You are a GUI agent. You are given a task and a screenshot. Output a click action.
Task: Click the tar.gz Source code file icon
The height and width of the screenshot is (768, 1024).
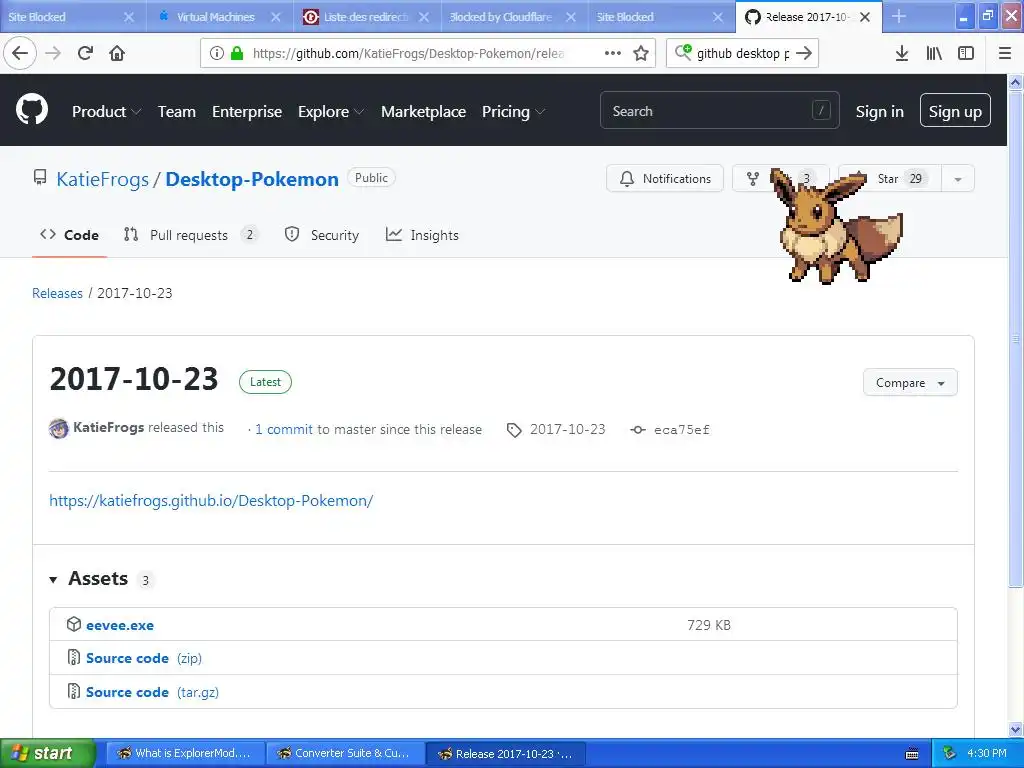(74, 691)
